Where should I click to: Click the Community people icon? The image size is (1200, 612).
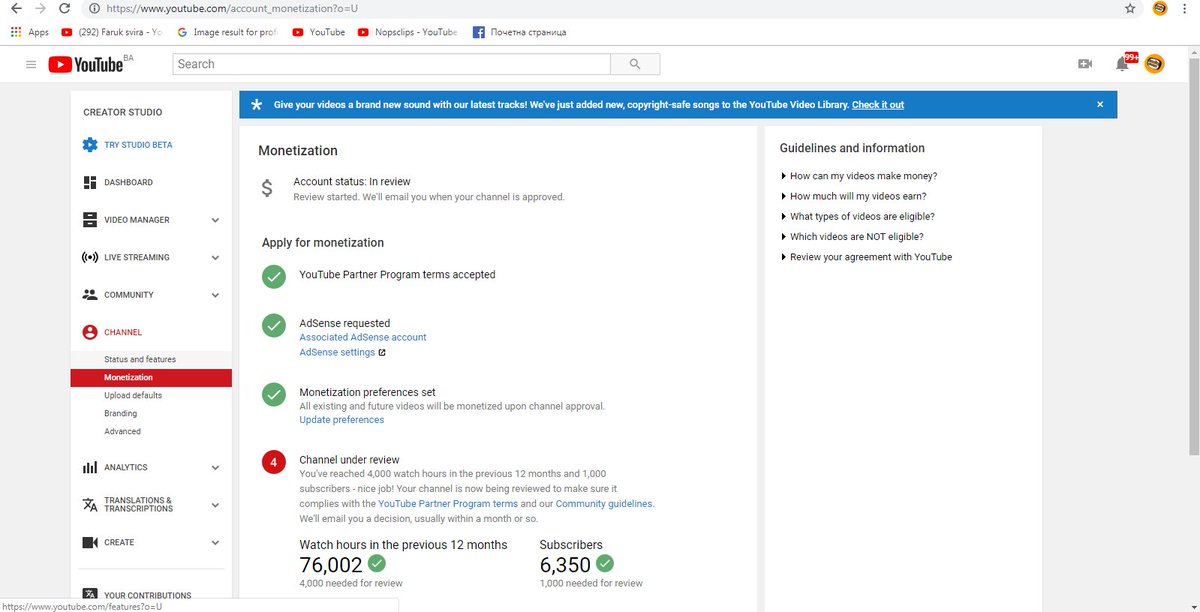pos(90,295)
